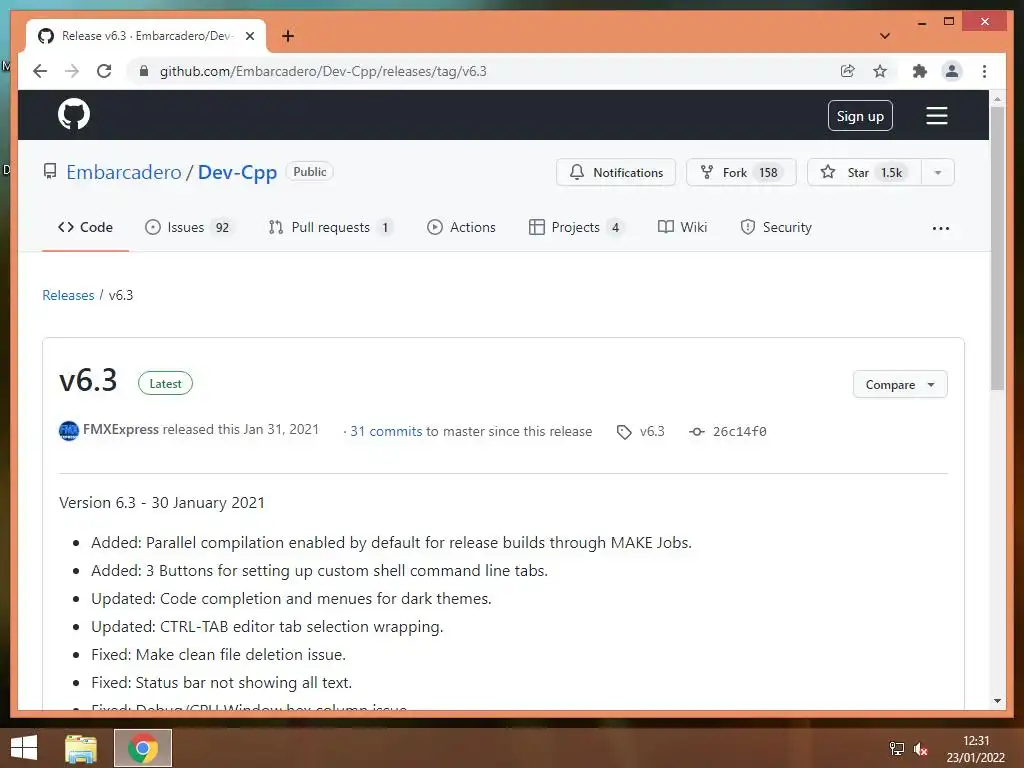Click 'Added: 3 Buttons for setting up' line
Screen dimensions: 1024x768
(x=319, y=571)
